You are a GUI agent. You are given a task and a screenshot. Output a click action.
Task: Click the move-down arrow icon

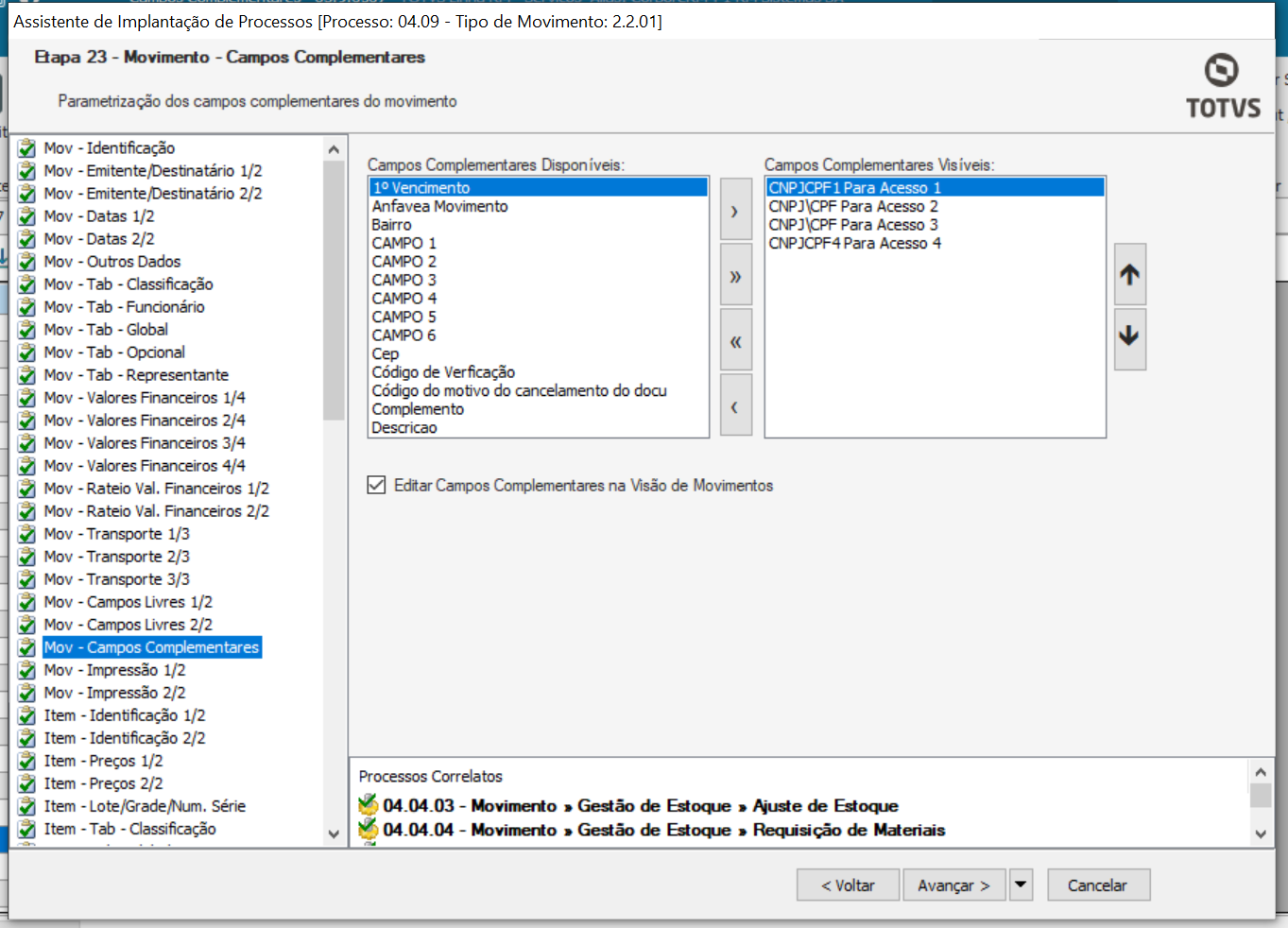[1129, 337]
